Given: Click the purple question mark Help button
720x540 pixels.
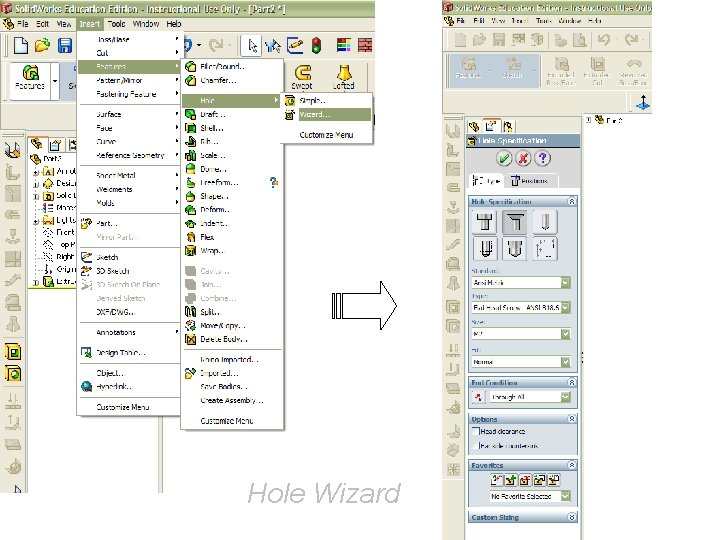Looking at the screenshot, I should click(543, 158).
